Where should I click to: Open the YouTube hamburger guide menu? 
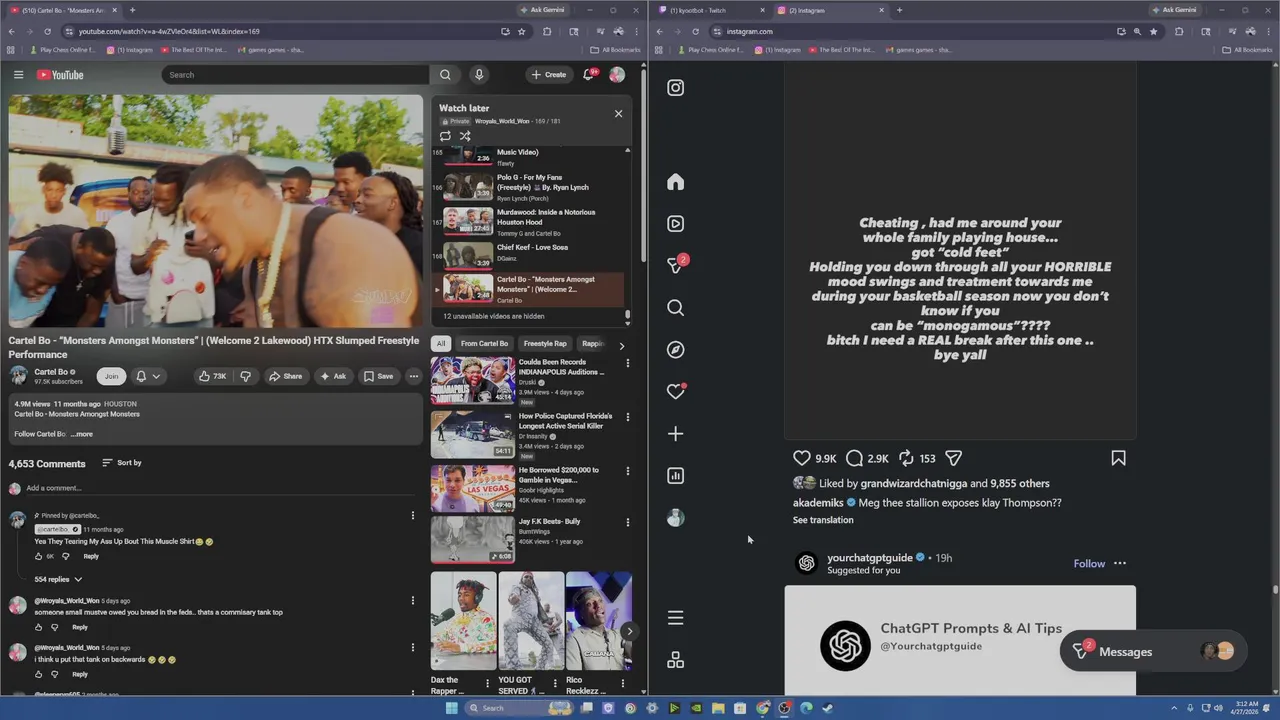18,75
